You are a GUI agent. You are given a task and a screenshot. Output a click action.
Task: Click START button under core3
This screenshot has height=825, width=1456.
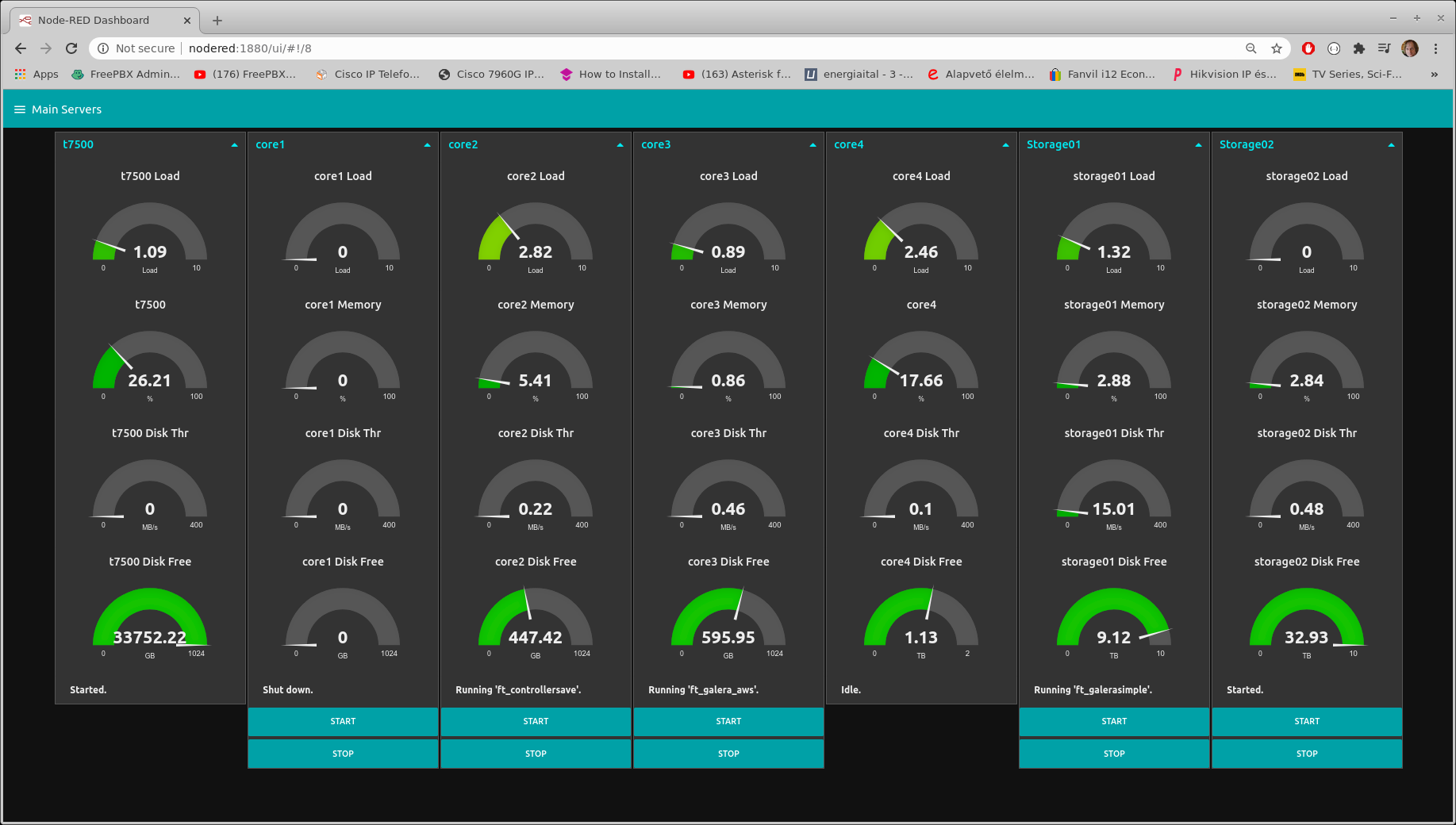point(728,721)
